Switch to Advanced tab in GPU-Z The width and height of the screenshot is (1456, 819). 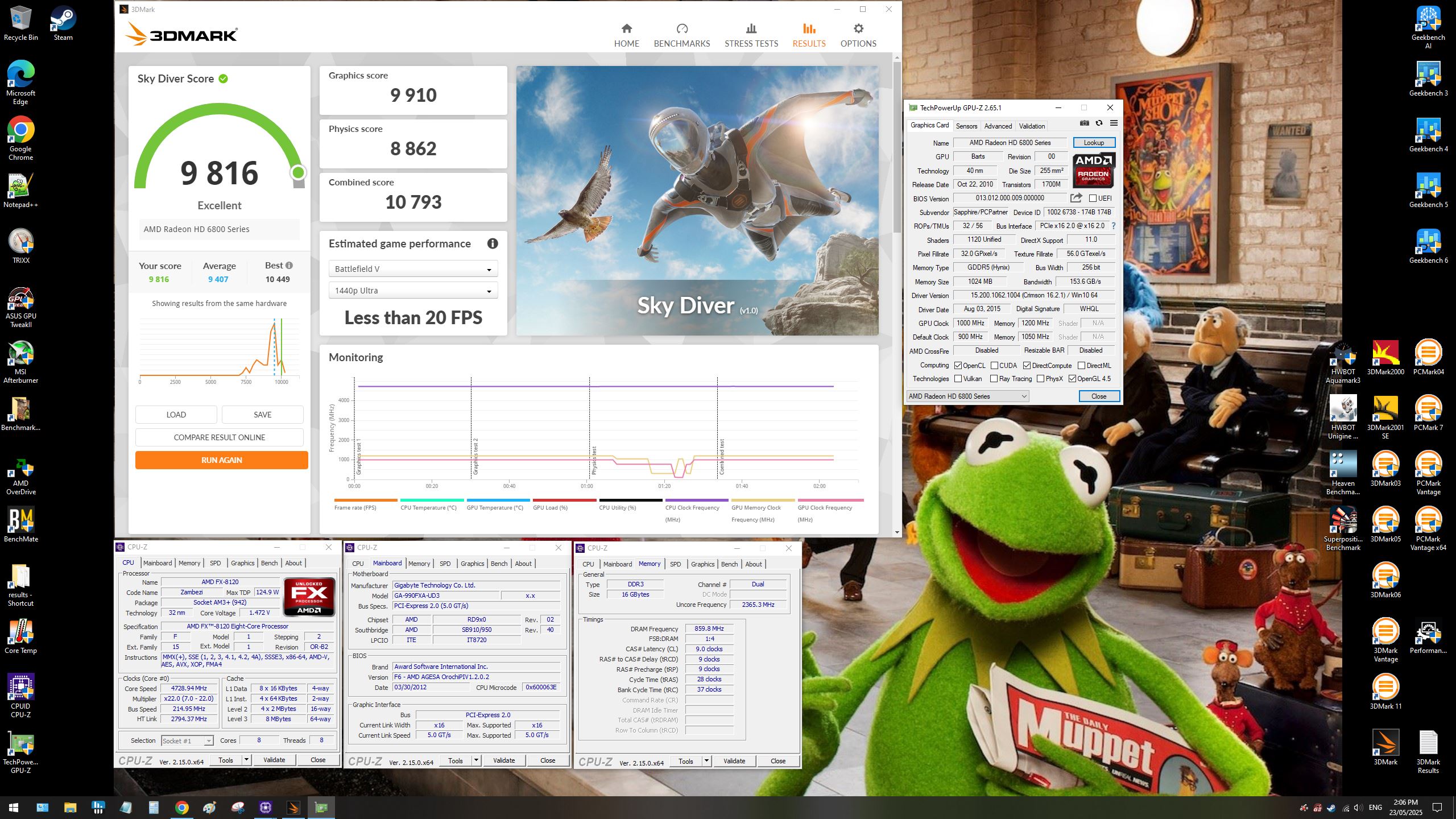[x=998, y=126]
